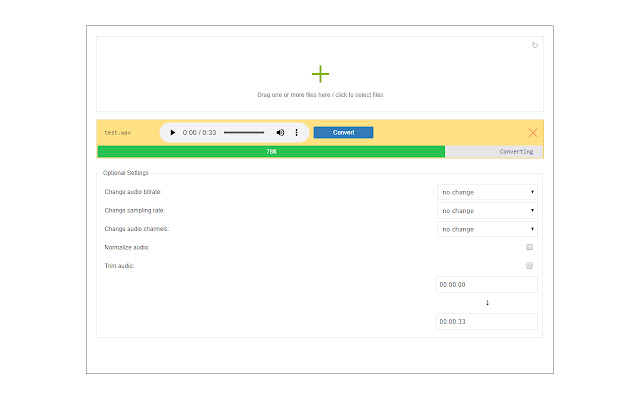Click the trim start time field 00:00:00
The image size is (640, 400).
[x=487, y=285]
